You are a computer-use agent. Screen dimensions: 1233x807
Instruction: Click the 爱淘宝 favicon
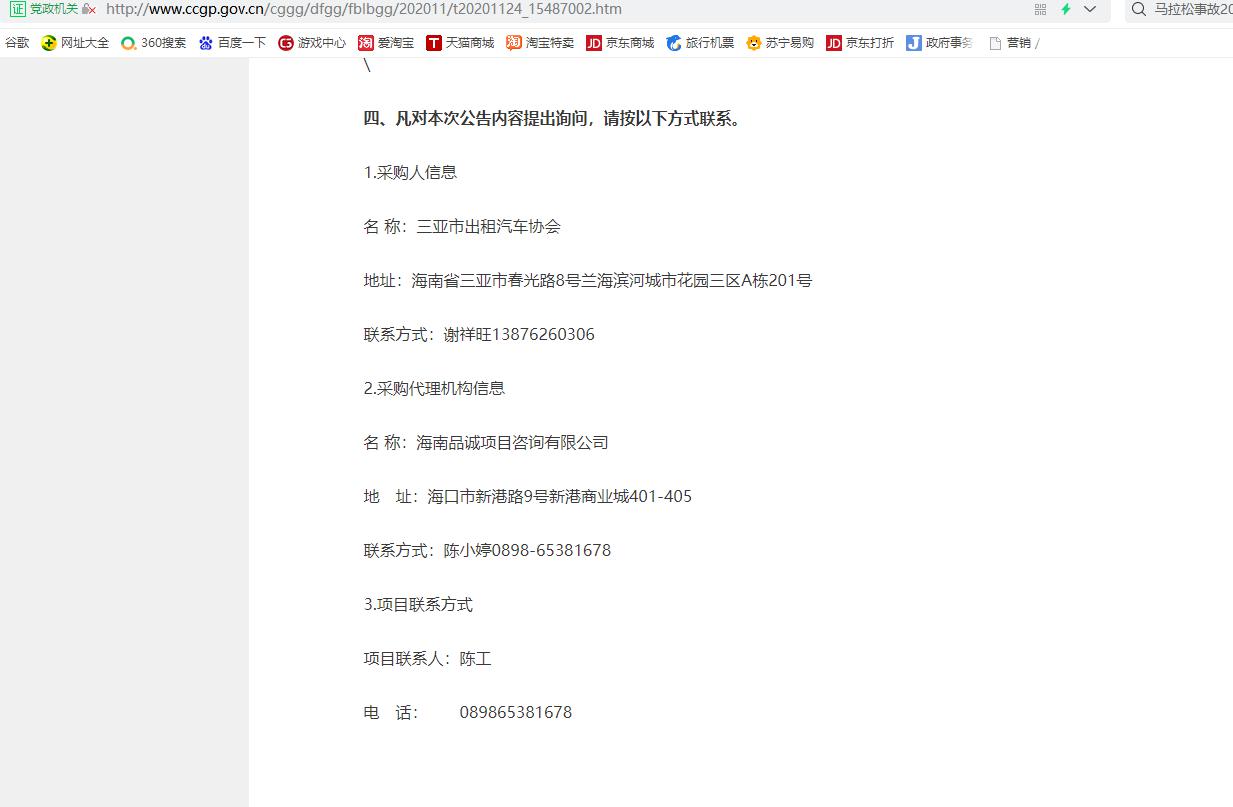(x=366, y=43)
